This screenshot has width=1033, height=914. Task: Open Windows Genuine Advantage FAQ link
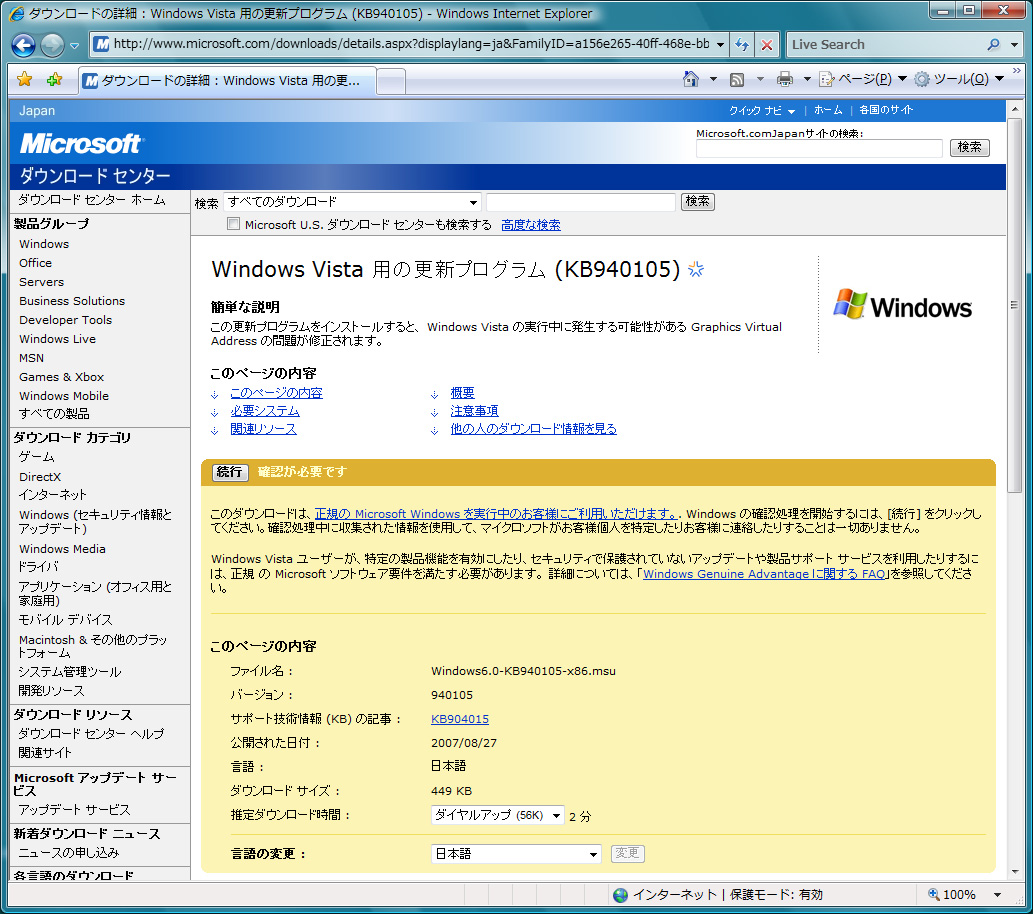[764, 574]
